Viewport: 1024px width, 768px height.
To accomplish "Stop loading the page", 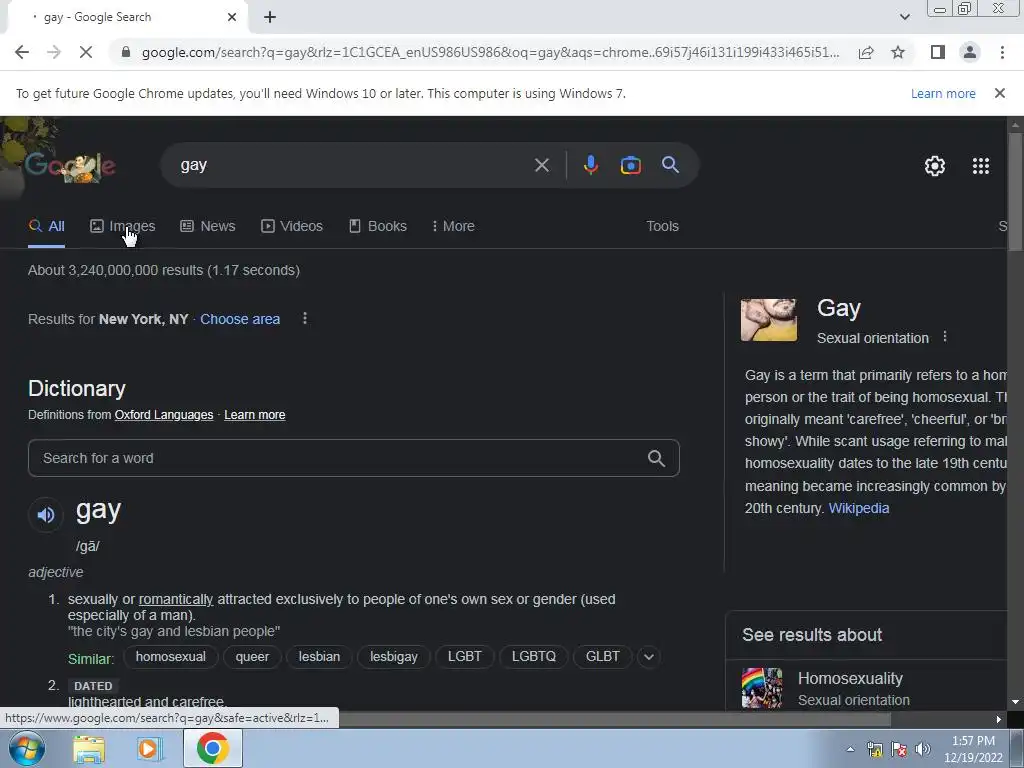I will [x=86, y=52].
